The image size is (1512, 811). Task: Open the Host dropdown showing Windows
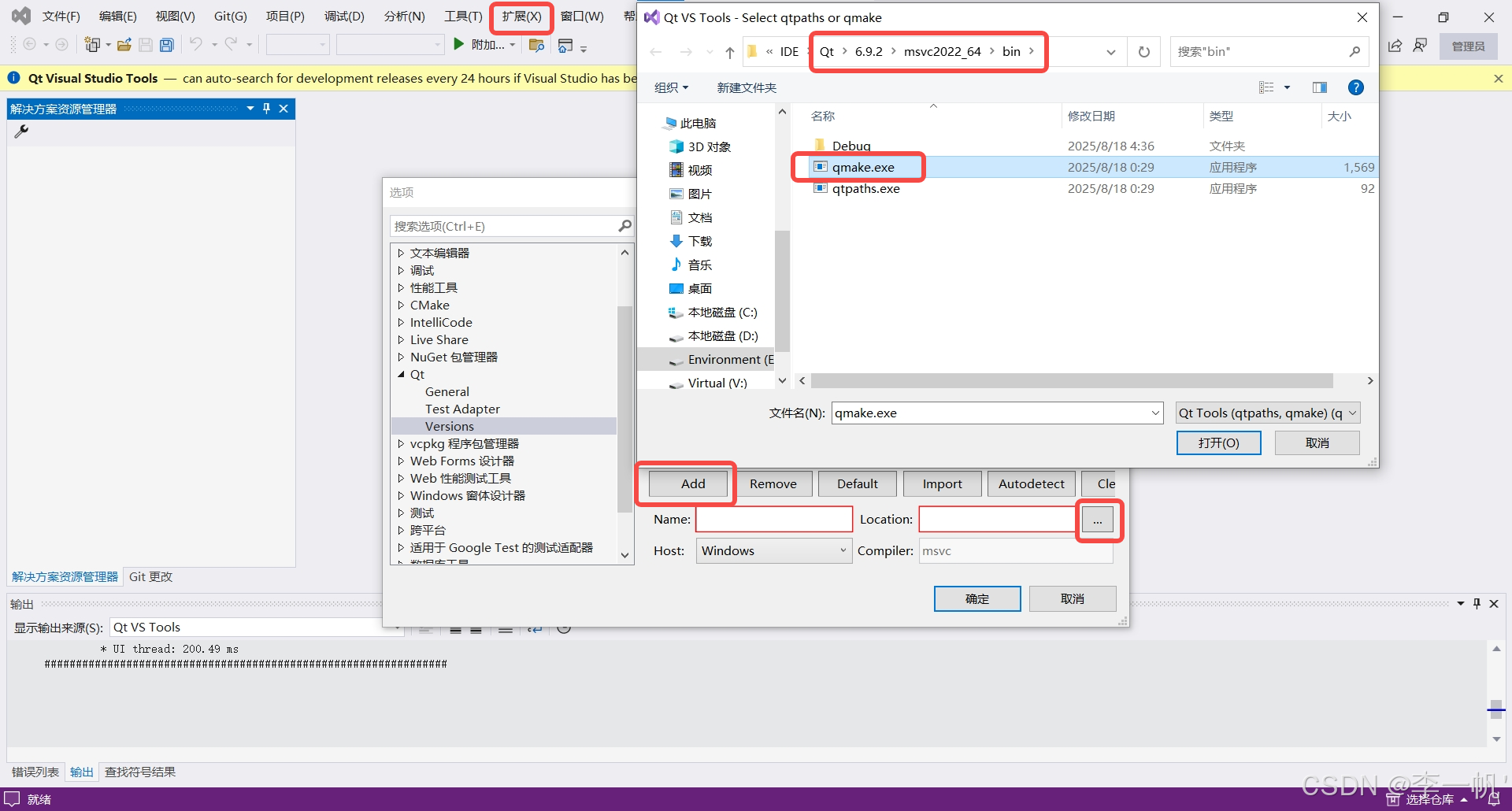(x=773, y=550)
